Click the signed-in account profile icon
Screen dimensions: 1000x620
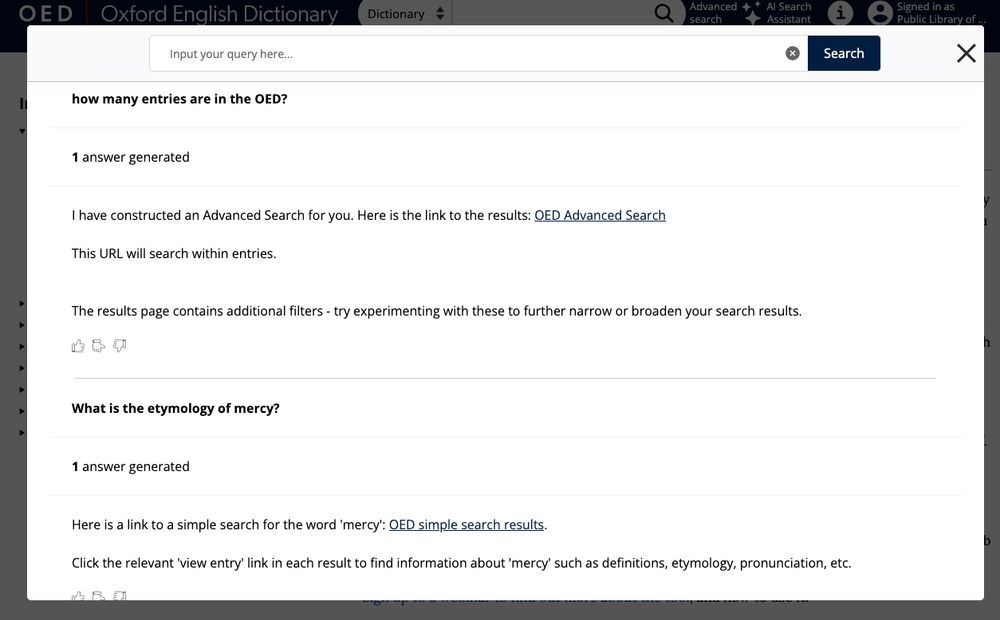point(879,13)
